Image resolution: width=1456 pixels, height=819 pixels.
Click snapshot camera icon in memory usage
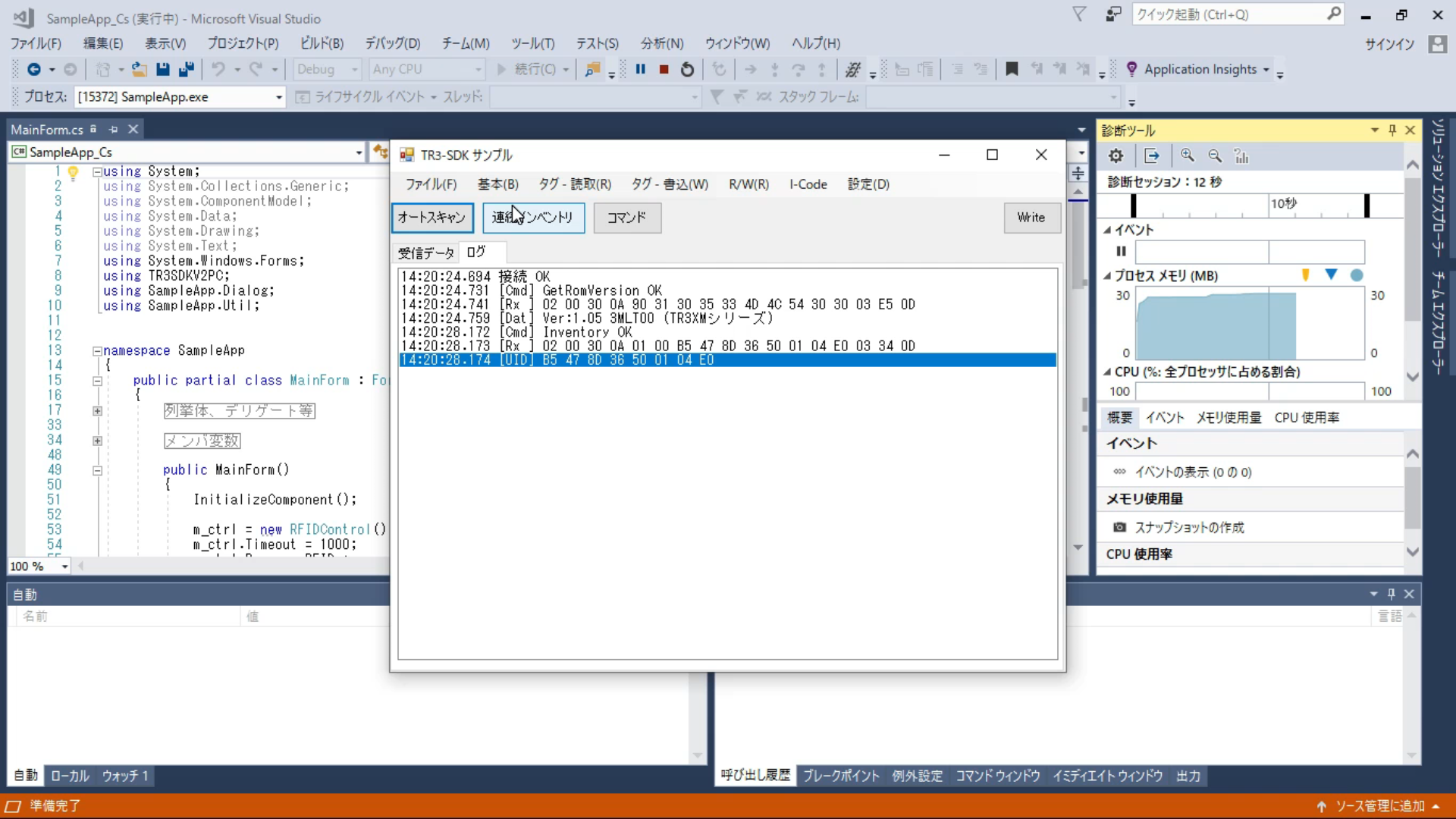[x=1119, y=527]
